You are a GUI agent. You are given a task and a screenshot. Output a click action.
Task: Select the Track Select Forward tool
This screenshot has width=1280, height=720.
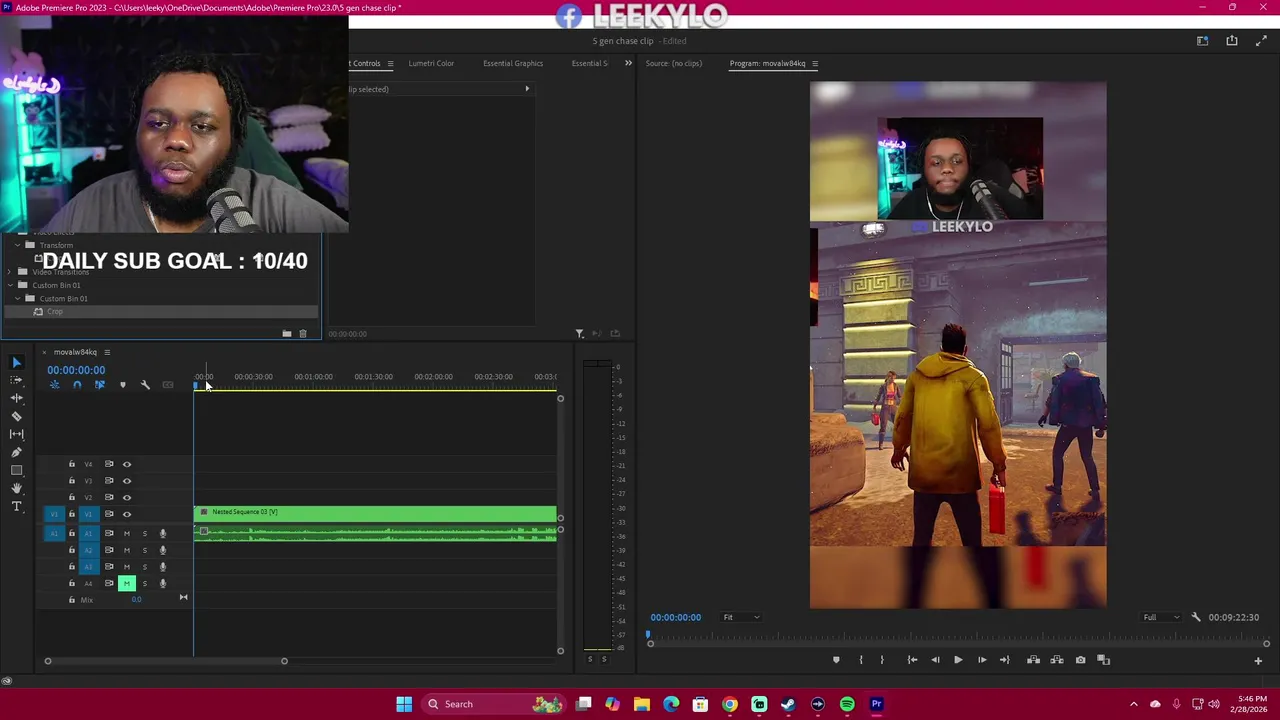(x=16, y=380)
